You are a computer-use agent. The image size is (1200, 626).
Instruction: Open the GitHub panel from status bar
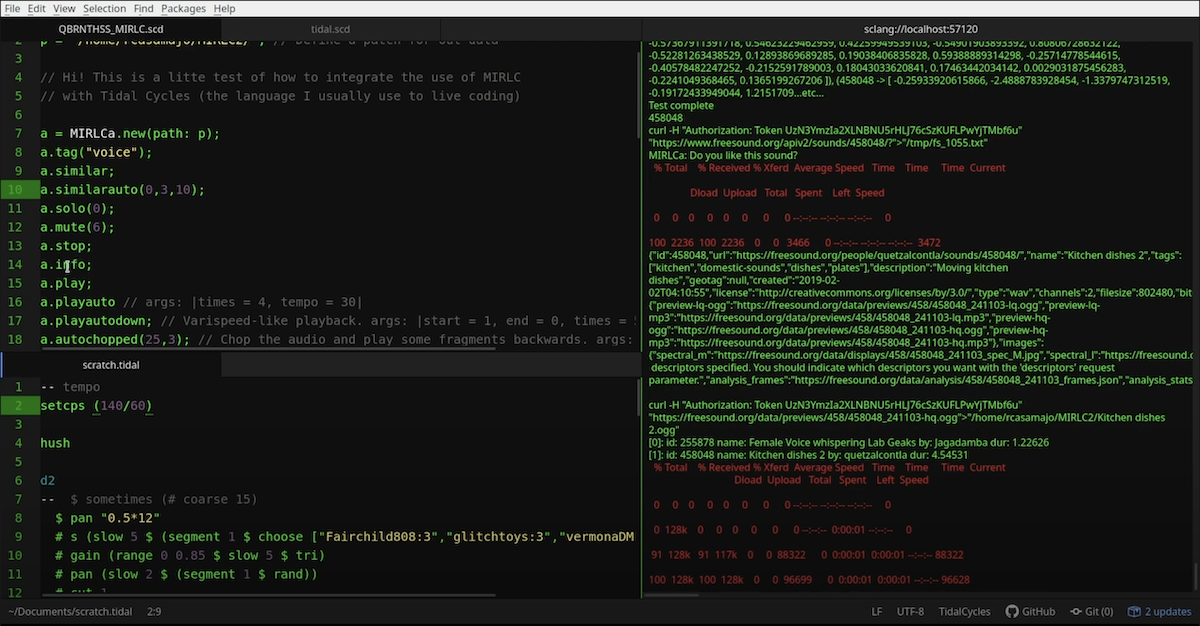point(1030,611)
